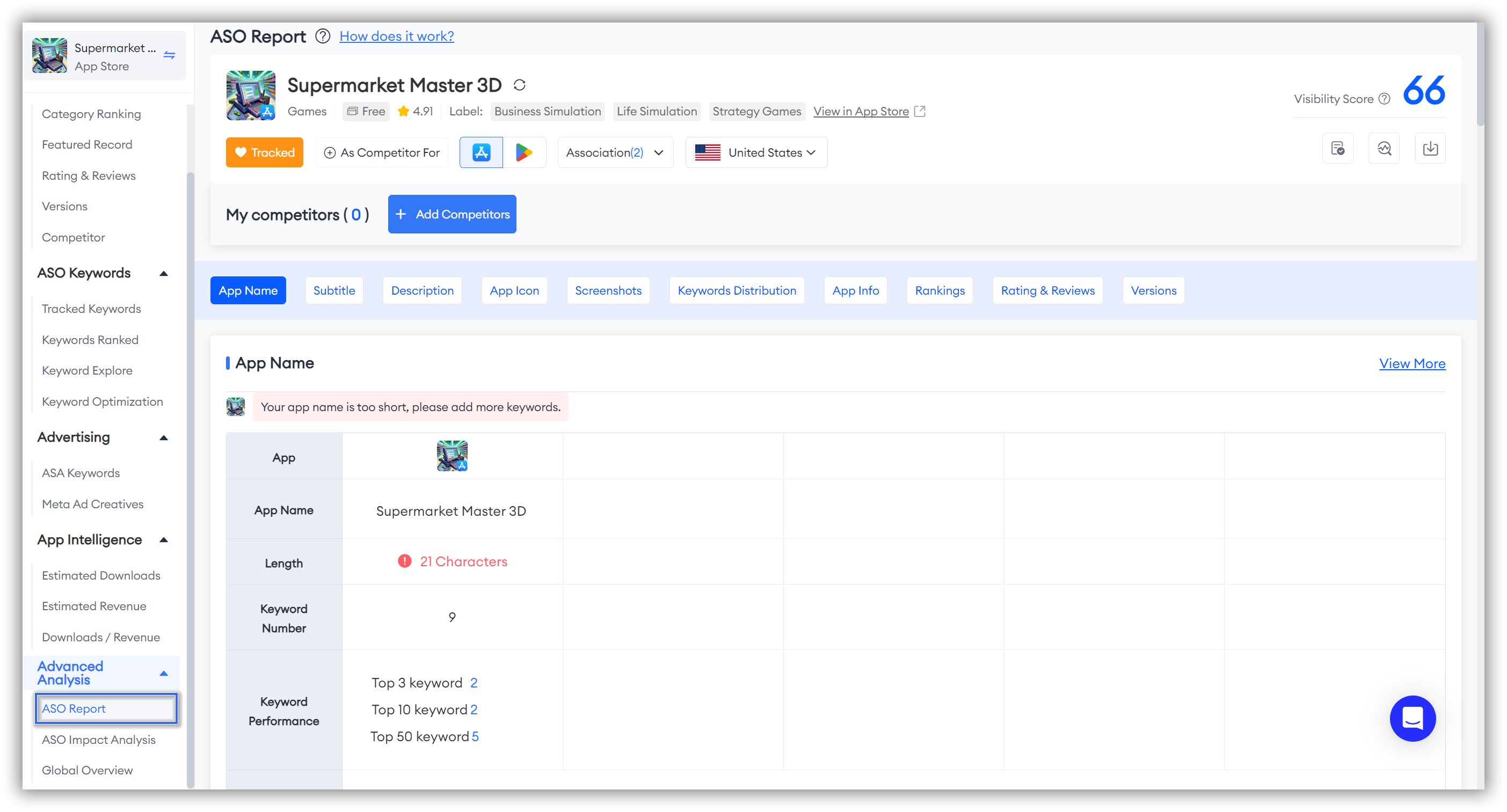Switch to the Screenshots tab
The width and height of the screenshot is (1507, 812).
pyautogui.click(x=607, y=290)
